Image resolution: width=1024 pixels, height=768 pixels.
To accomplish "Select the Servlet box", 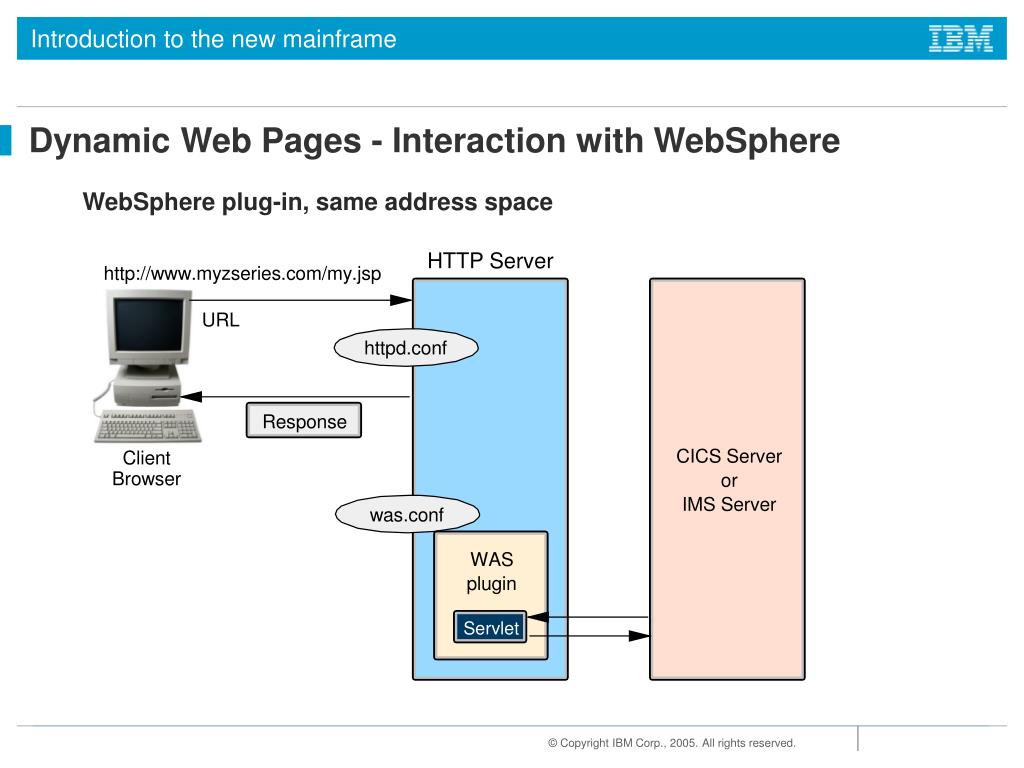I will [x=490, y=628].
